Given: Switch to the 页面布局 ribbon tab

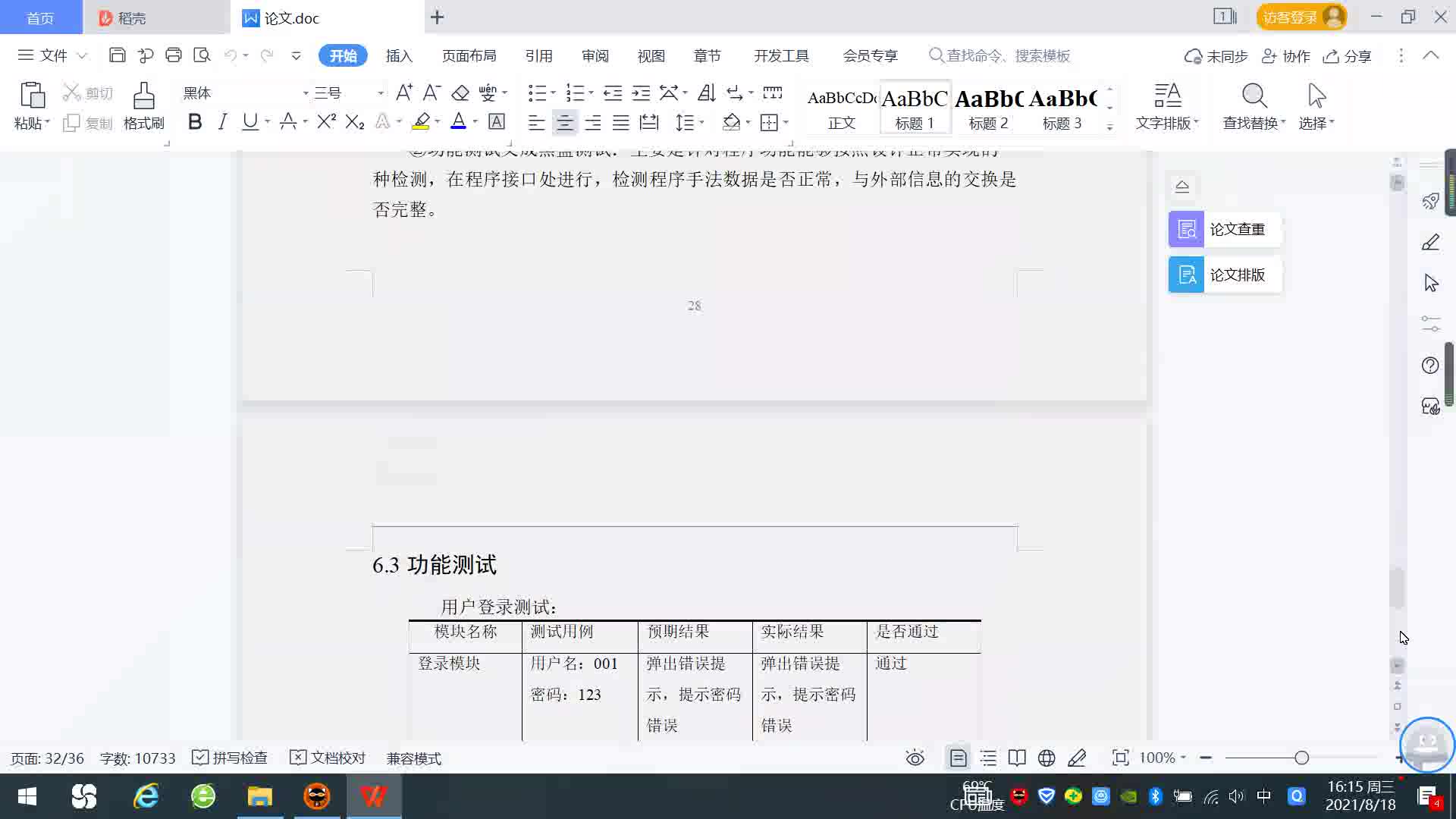Looking at the screenshot, I should [469, 56].
